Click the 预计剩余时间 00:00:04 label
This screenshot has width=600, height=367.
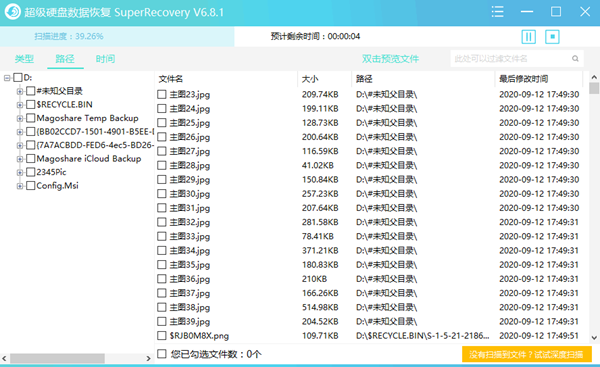[x=315, y=36]
